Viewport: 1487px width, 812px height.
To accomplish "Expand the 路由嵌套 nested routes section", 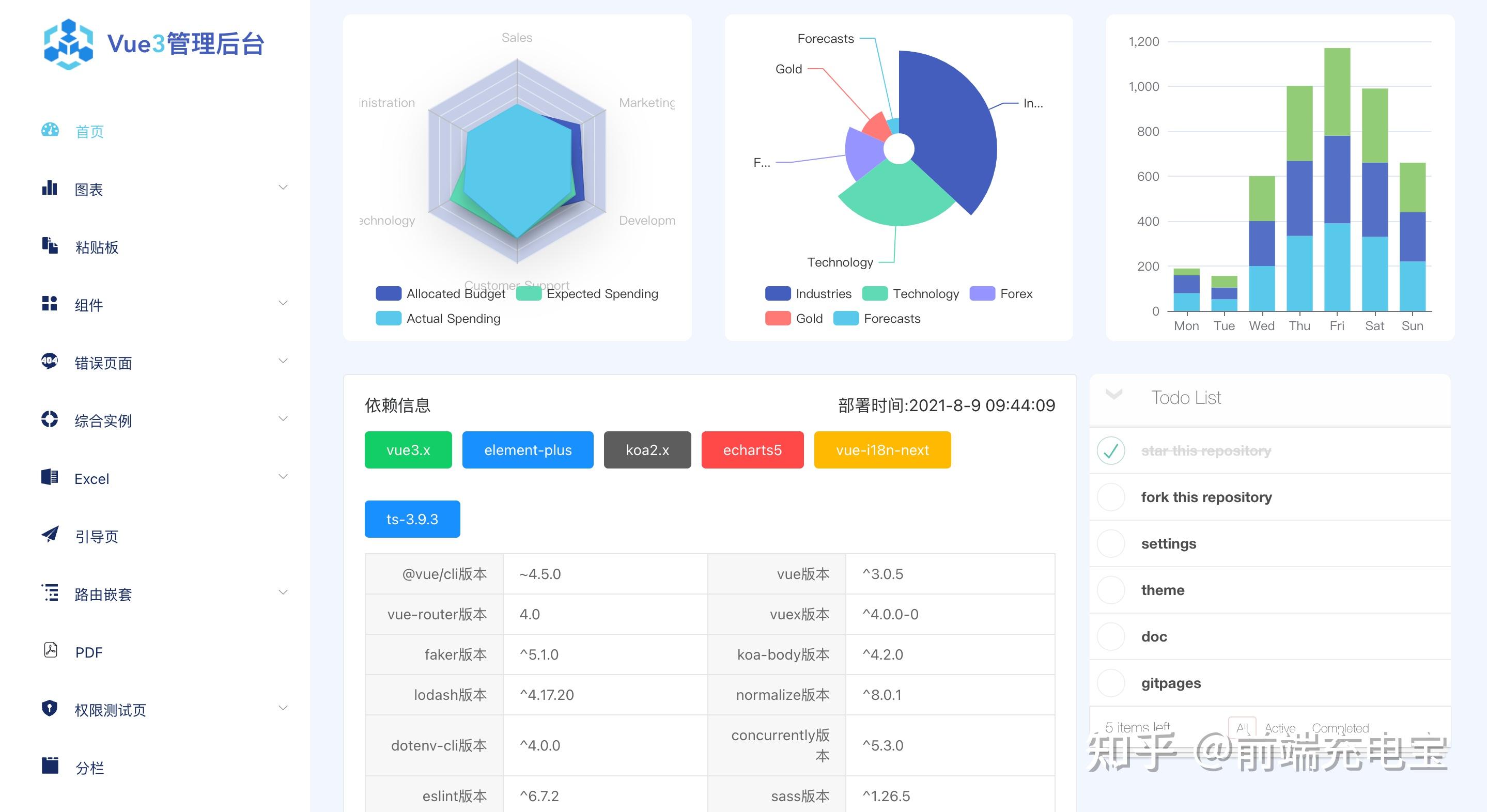I will tap(282, 592).
